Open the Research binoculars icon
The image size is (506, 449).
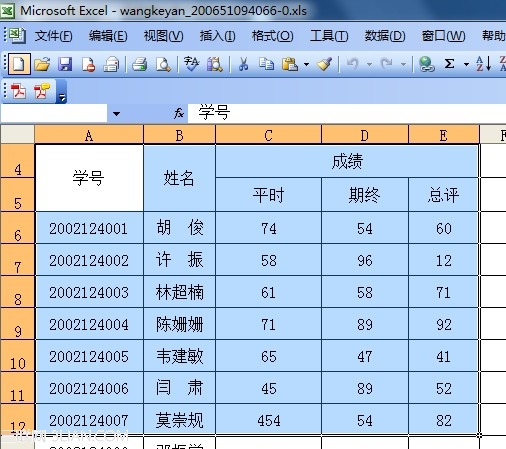pos(214,64)
